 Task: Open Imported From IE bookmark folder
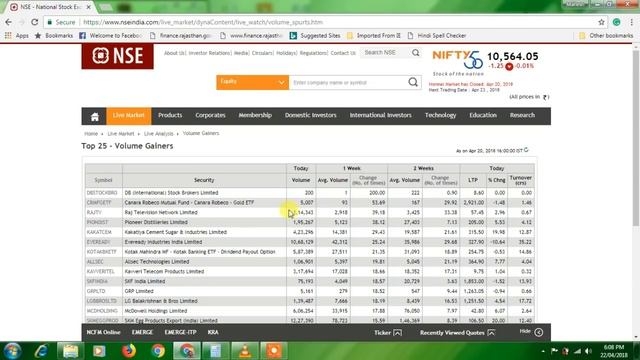coord(374,36)
